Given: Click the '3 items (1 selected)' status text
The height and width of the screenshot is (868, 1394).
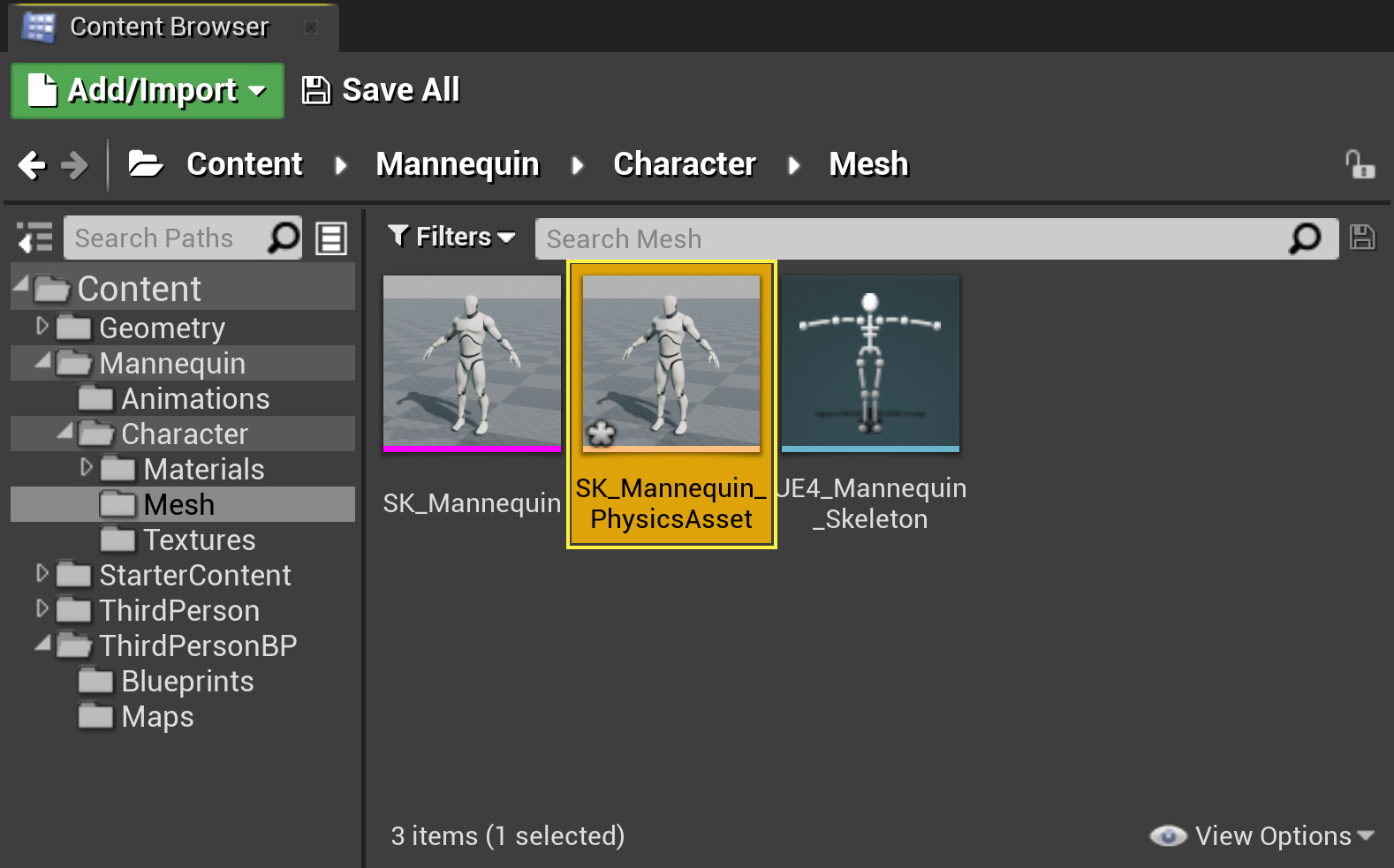Looking at the screenshot, I should (508, 836).
